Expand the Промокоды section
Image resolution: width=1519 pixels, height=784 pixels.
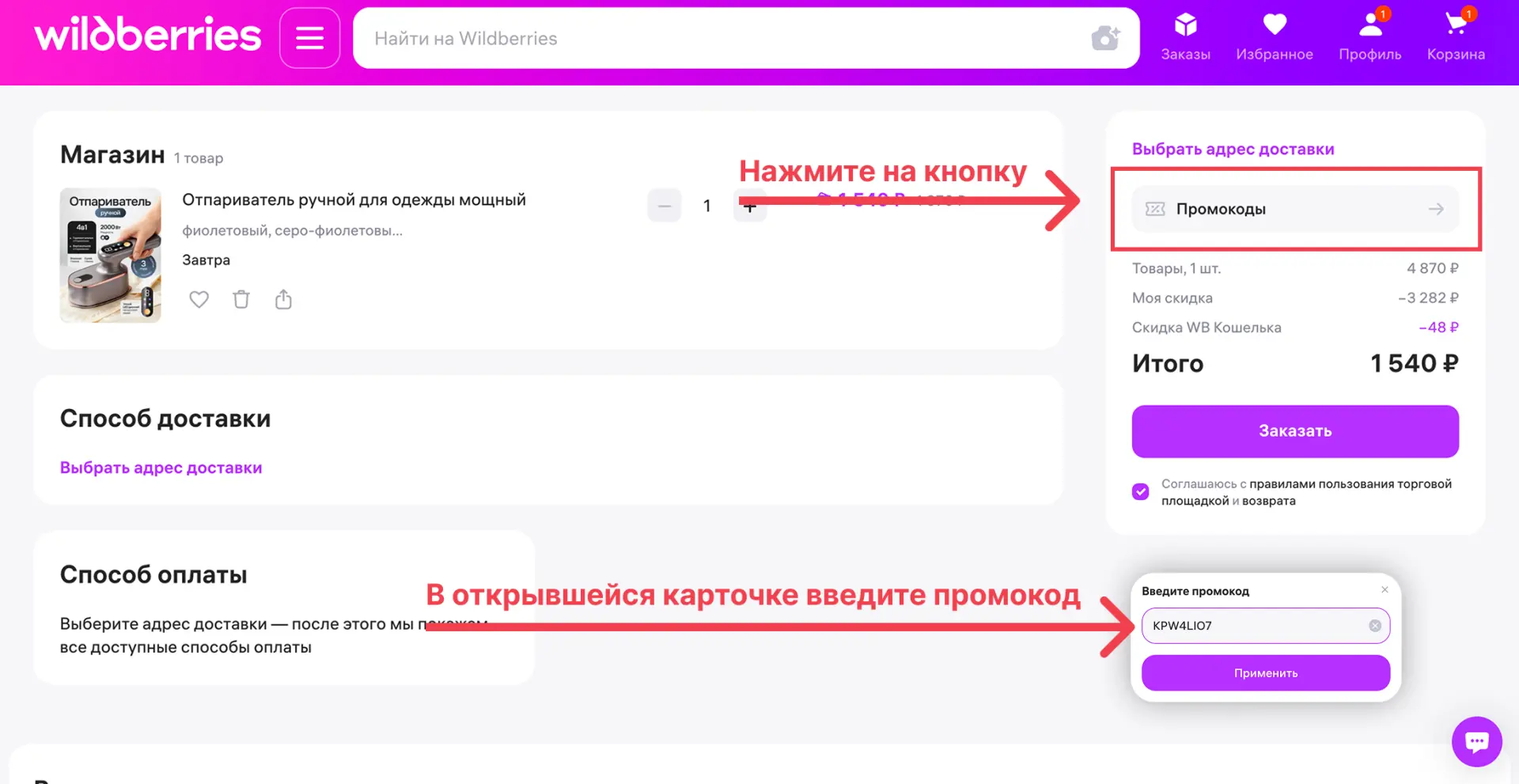click(x=1295, y=209)
